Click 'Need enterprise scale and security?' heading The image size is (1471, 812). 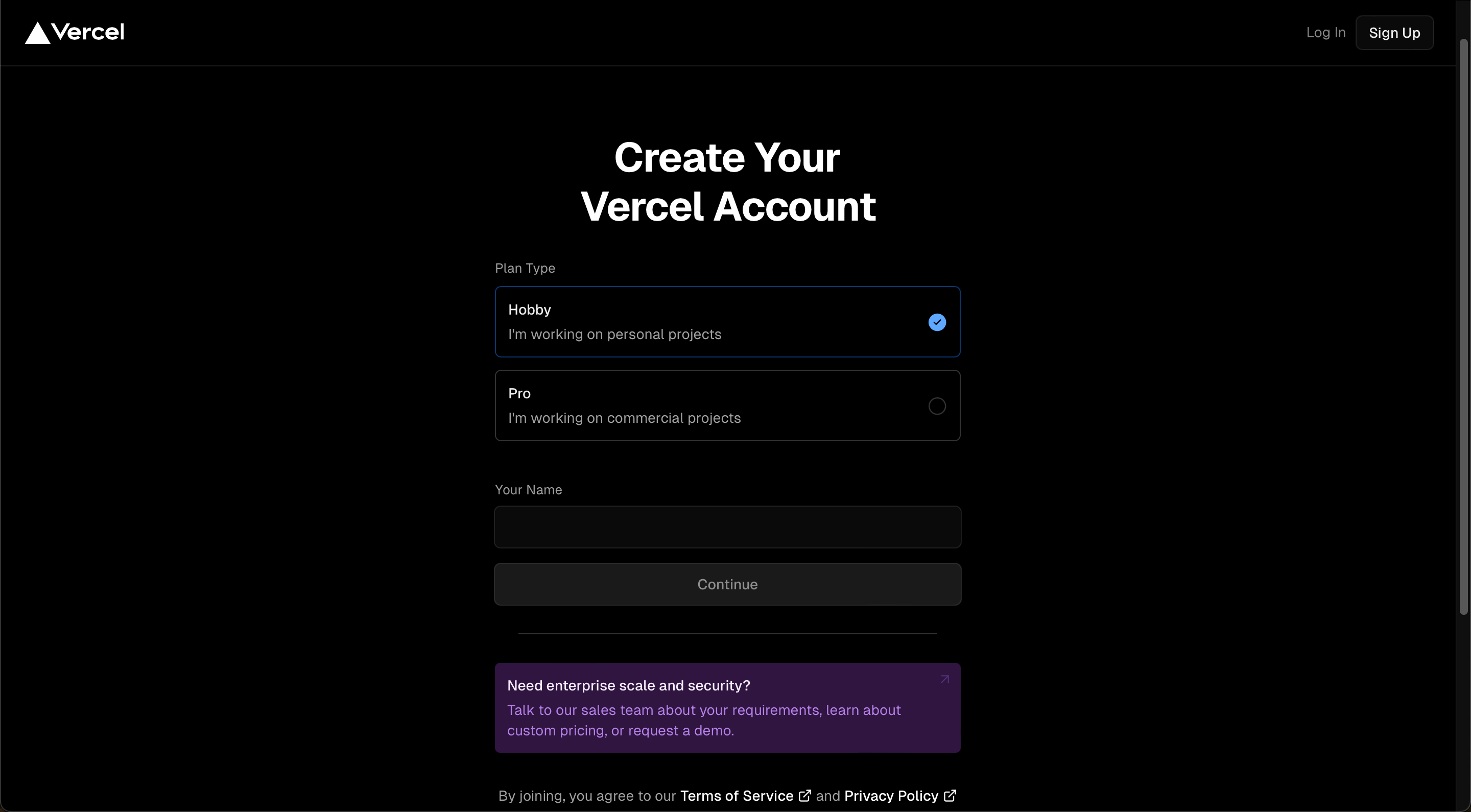[x=628, y=685]
